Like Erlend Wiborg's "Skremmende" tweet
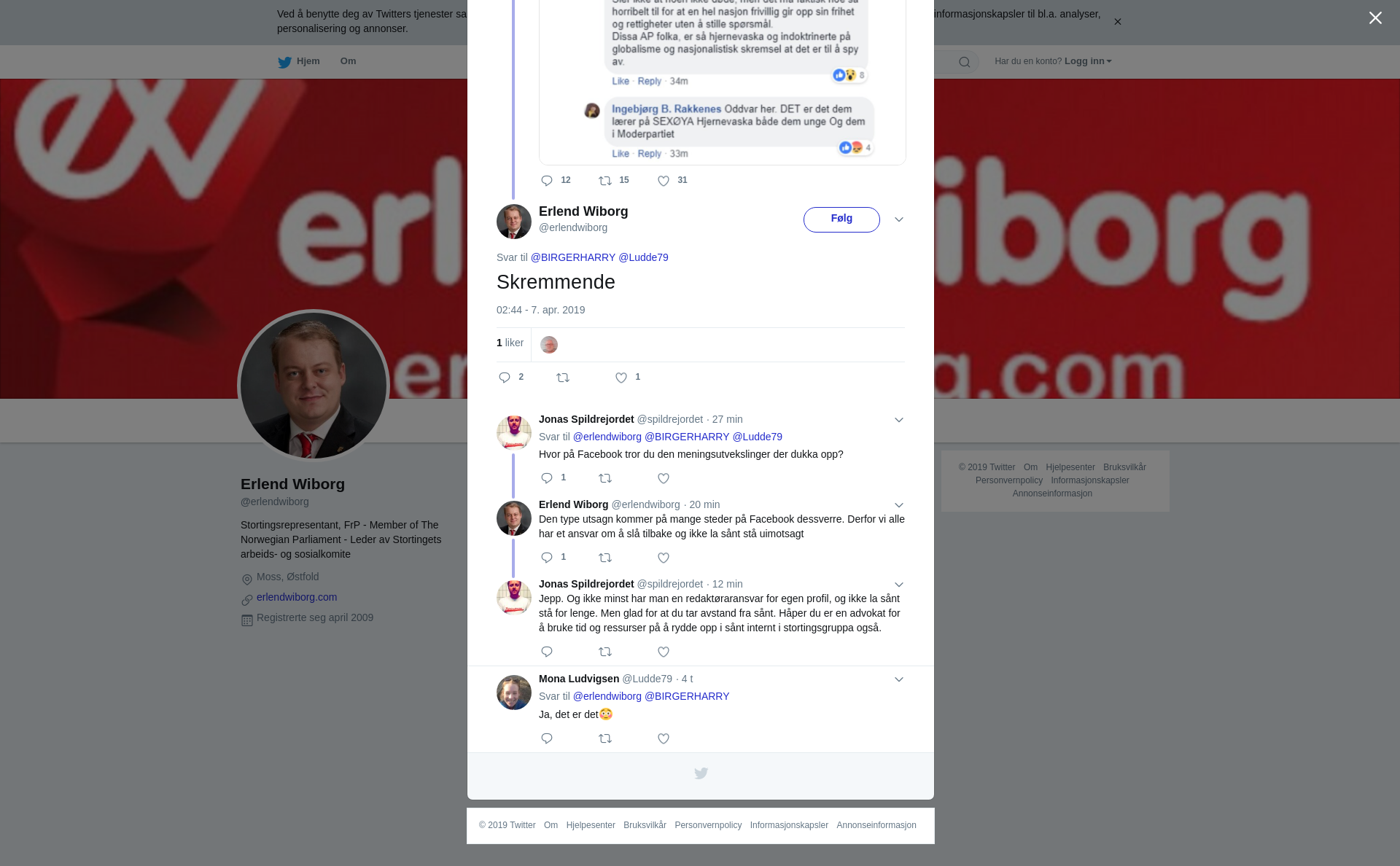Viewport: 1400px width, 866px height. [x=621, y=378]
